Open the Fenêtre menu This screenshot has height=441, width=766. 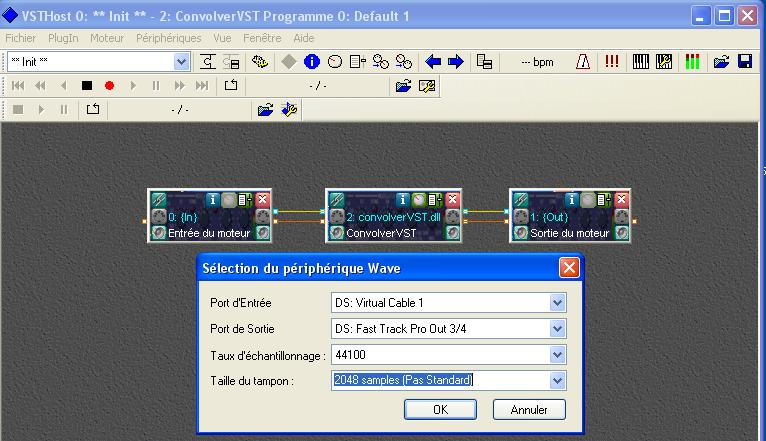[262, 38]
